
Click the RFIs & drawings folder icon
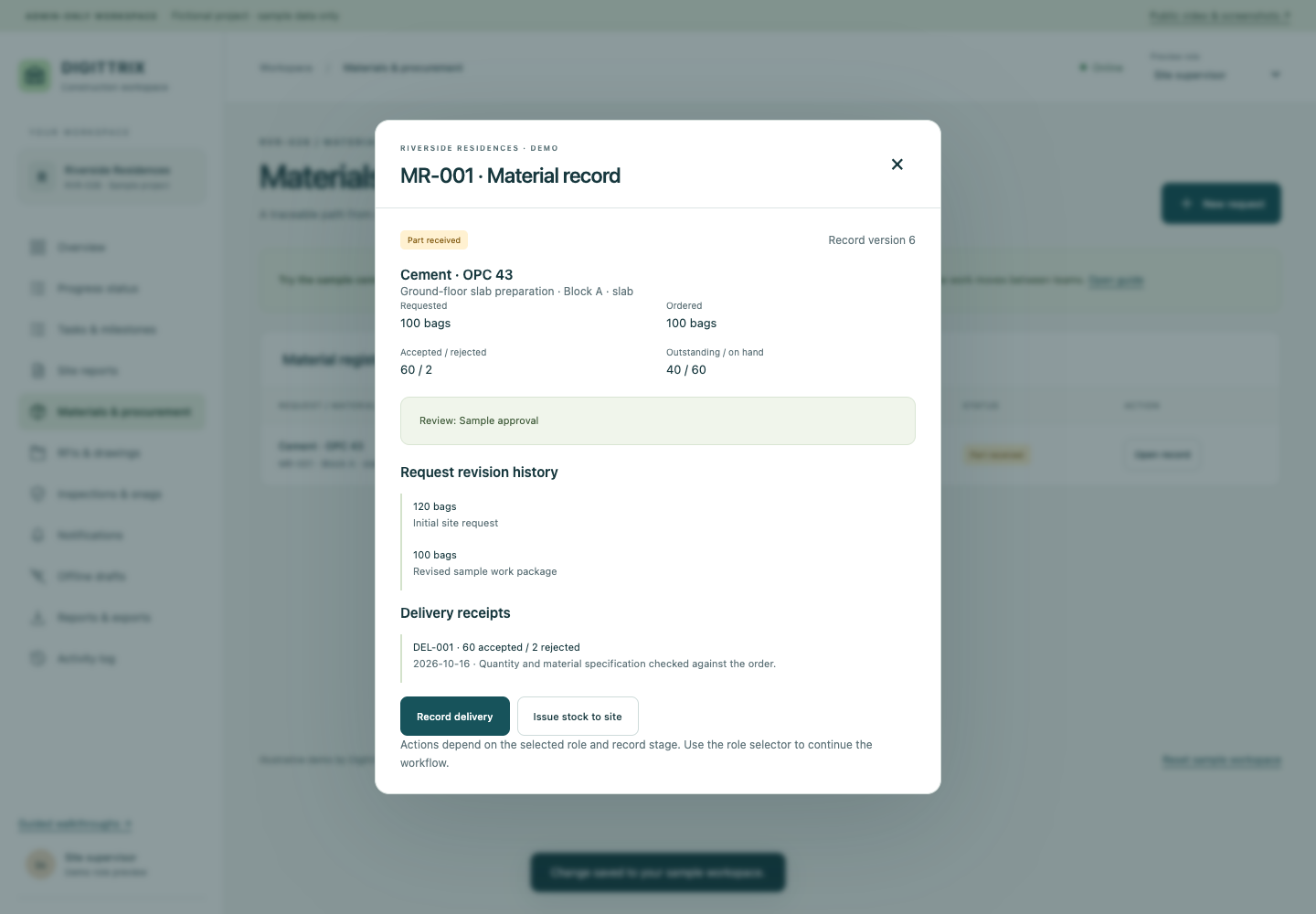(37, 453)
